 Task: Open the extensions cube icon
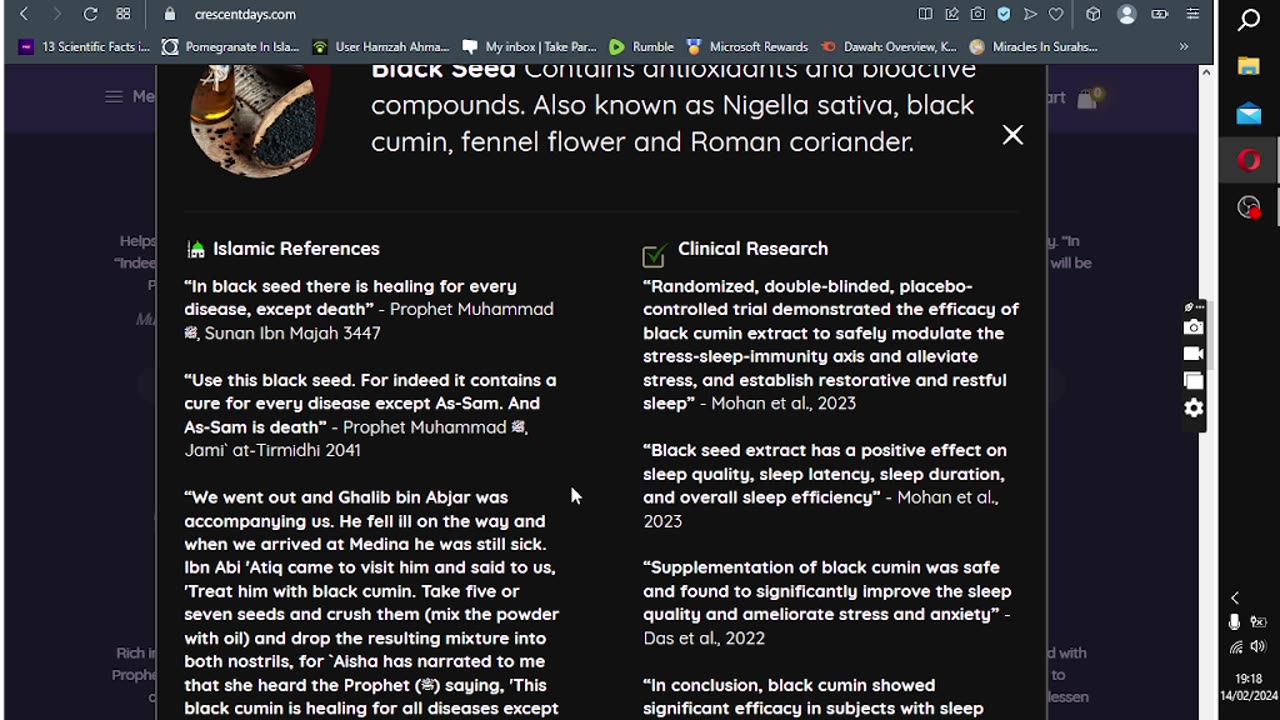point(1093,14)
